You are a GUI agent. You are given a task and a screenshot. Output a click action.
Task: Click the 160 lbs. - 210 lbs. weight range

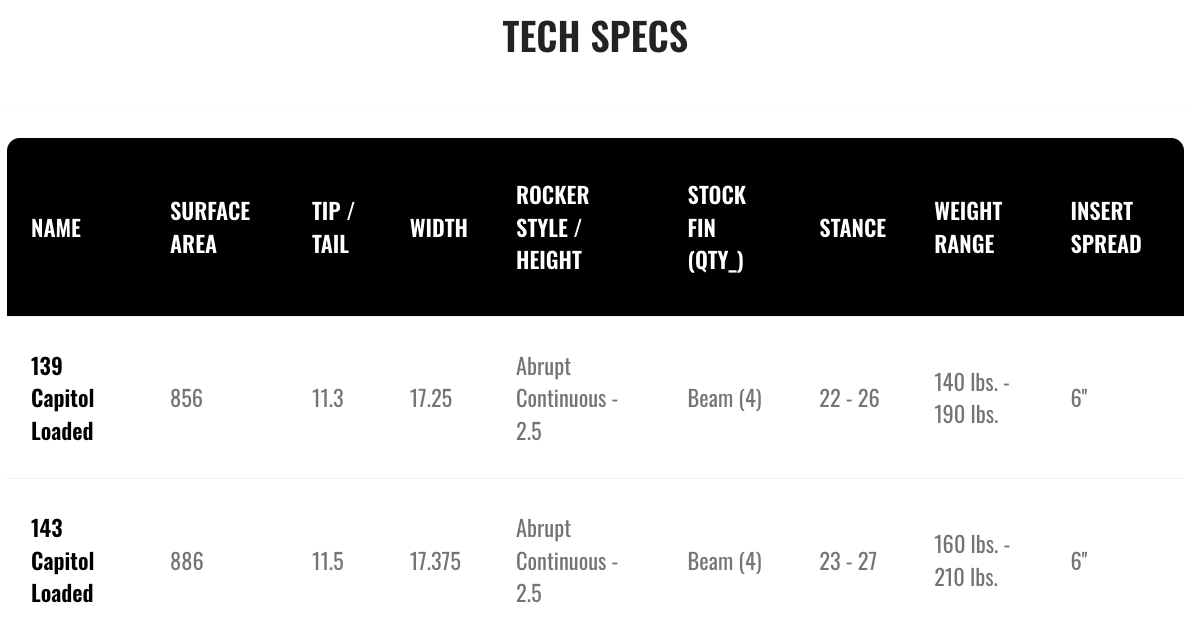click(972, 561)
